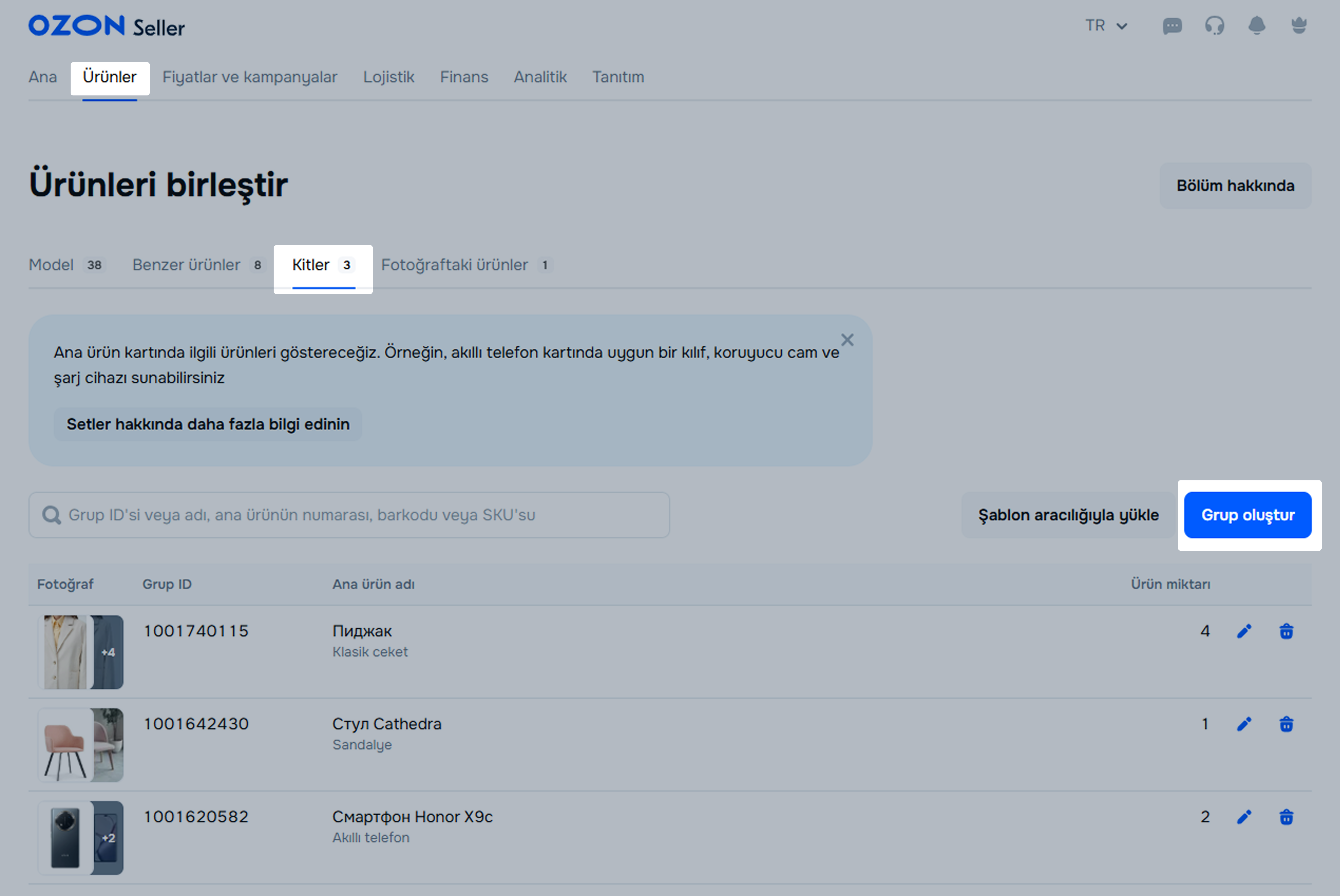Viewport: 1340px width, 896px height.
Task: Close the info banner
Action: tap(847, 340)
